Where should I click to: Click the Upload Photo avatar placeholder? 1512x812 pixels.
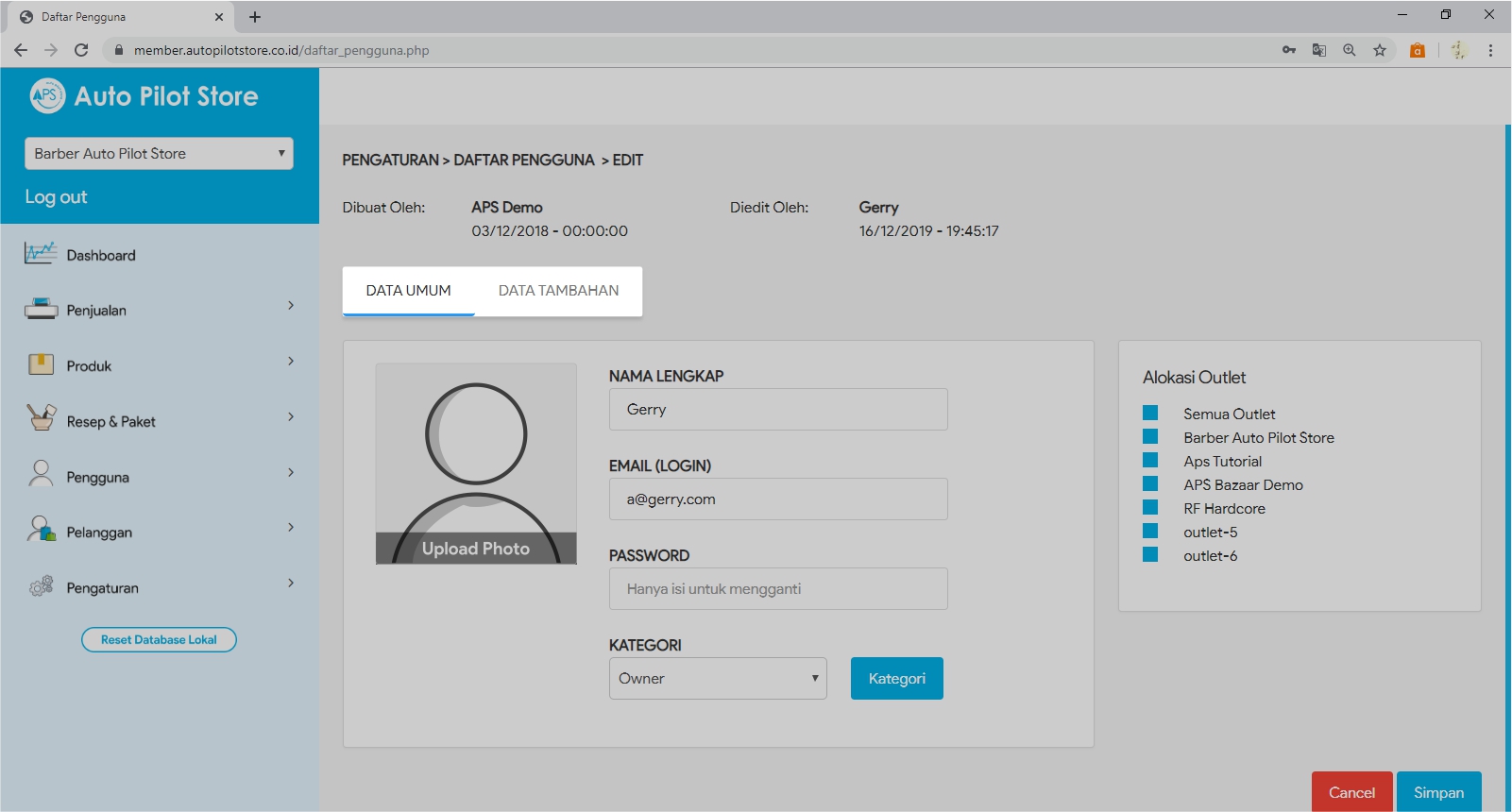tap(476, 464)
